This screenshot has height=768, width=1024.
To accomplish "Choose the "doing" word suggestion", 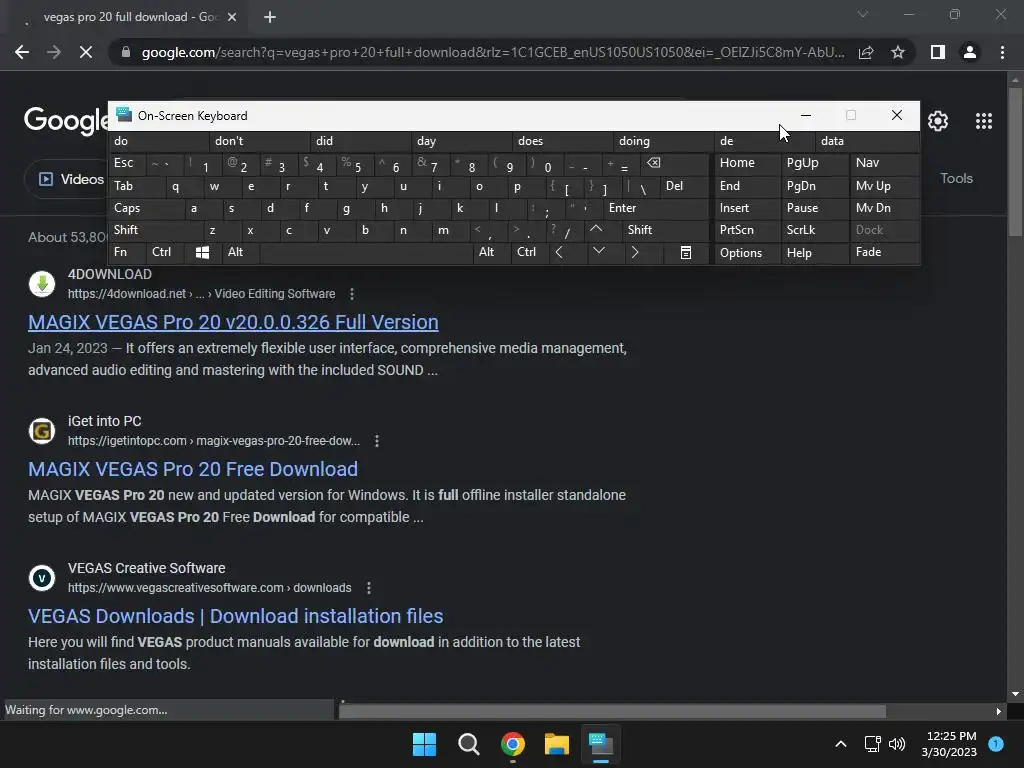I will pyautogui.click(x=664, y=141).
